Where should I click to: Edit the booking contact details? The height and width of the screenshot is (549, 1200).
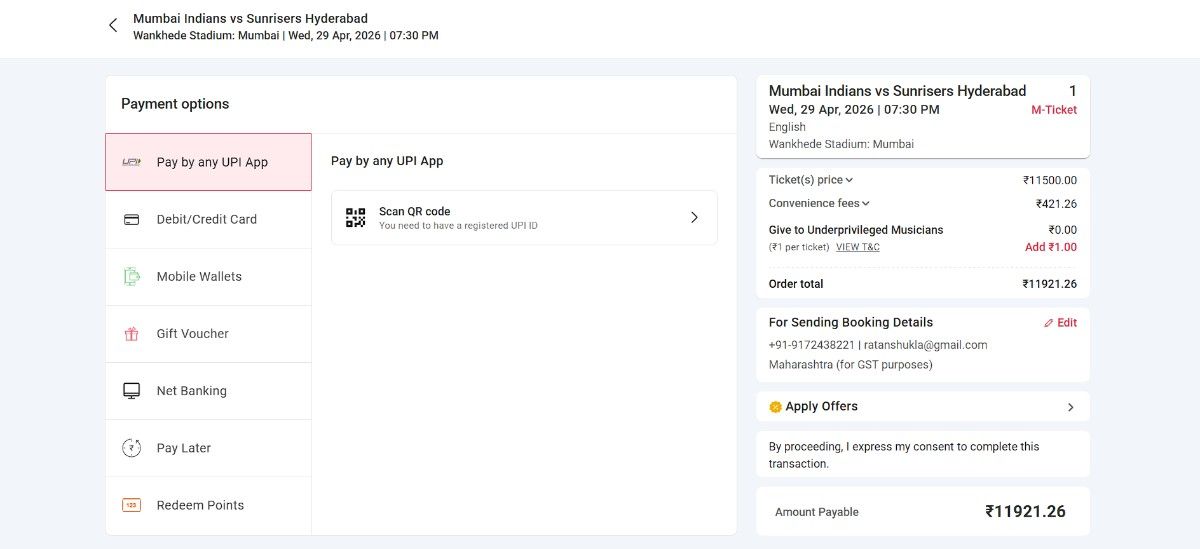point(1060,323)
